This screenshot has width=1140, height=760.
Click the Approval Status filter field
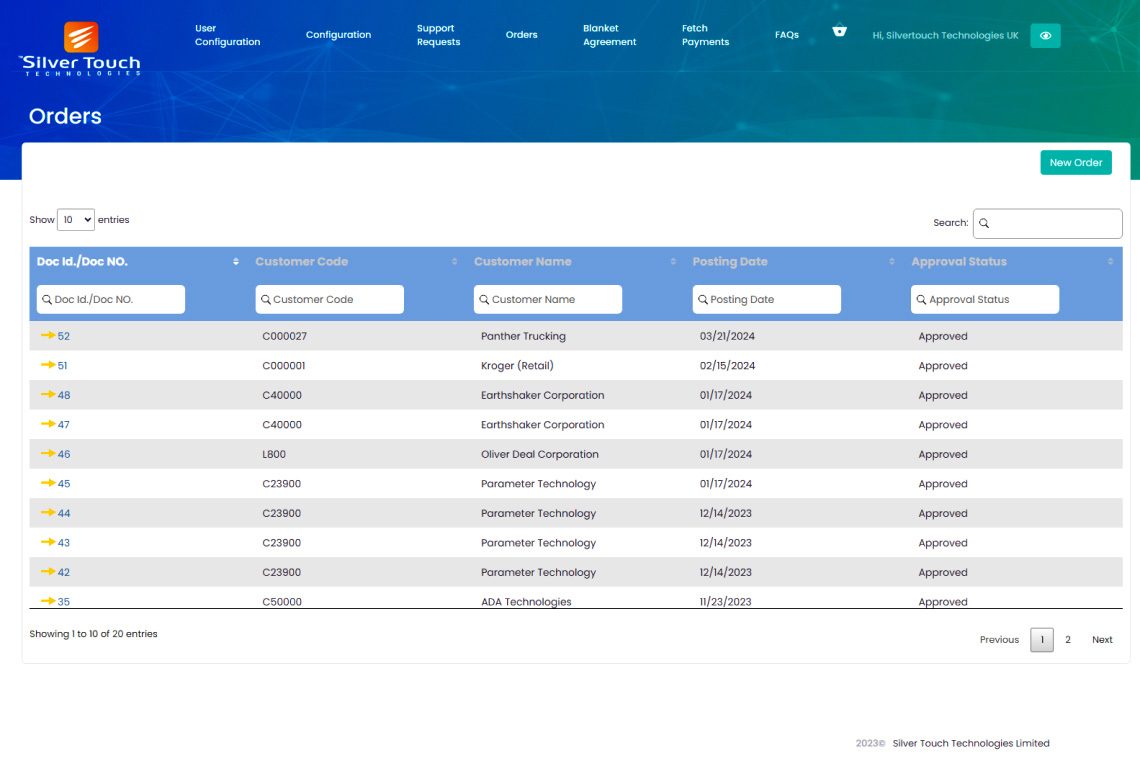(x=984, y=299)
